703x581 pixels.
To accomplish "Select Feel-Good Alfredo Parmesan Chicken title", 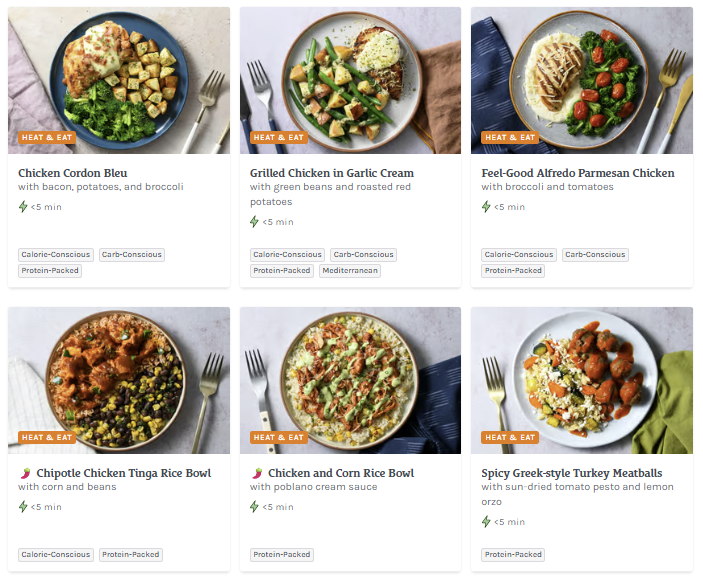I will tap(577, 173).
